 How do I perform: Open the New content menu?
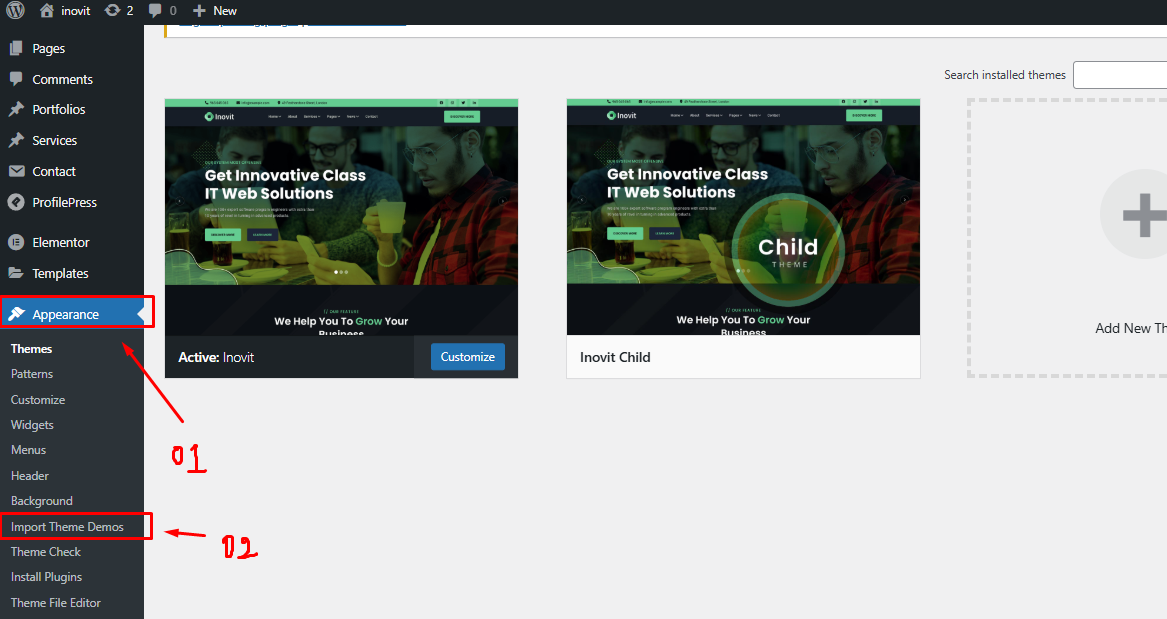[225, 10]
